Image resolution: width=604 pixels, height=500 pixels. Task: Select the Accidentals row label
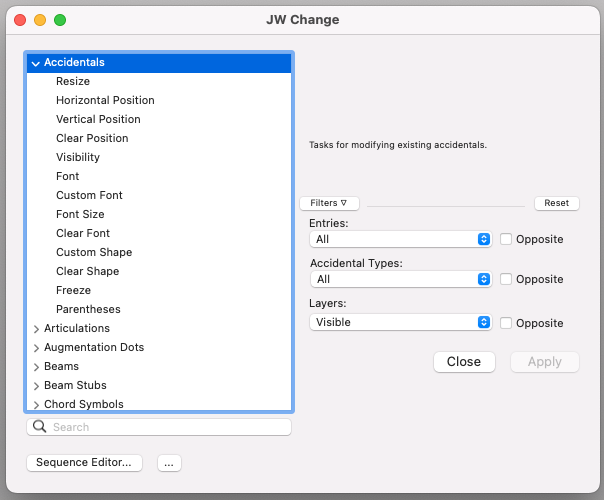tap(74, 62)
